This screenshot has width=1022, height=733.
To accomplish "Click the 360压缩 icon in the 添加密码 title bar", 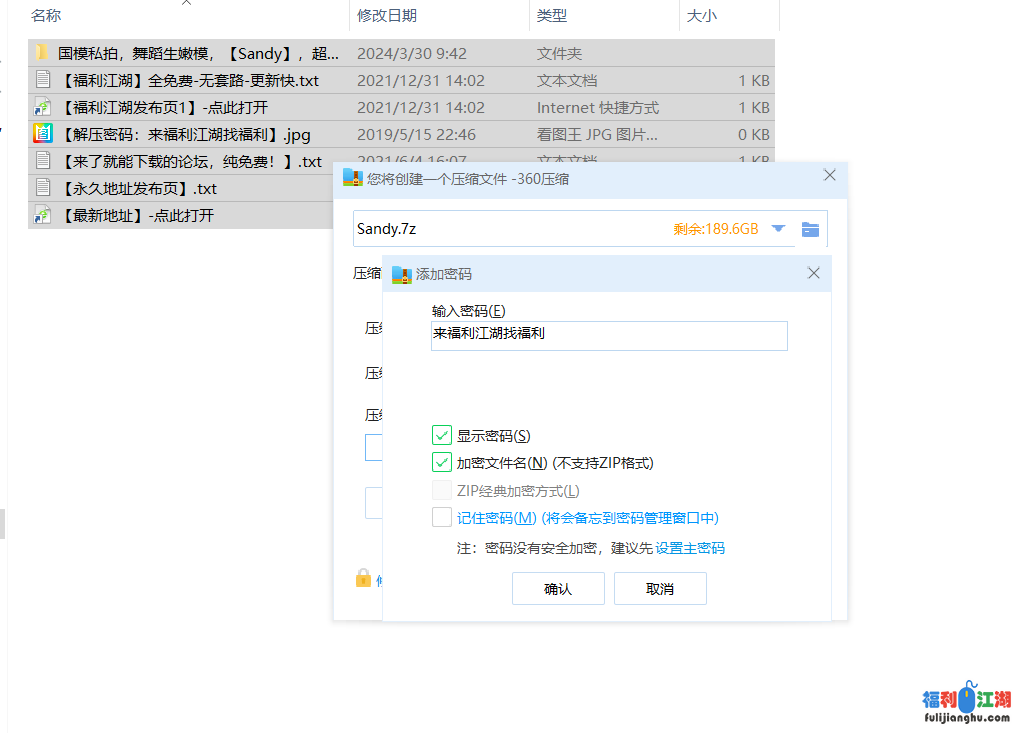I will [401, 274].
